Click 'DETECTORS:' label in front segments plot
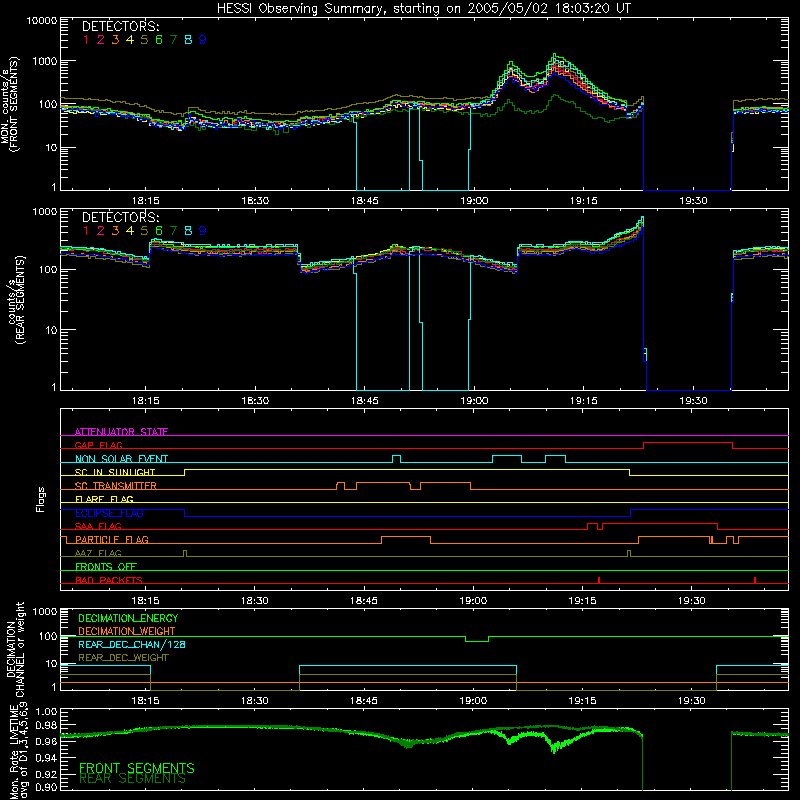This screenshot has height=800, width=800. [120, 26]
